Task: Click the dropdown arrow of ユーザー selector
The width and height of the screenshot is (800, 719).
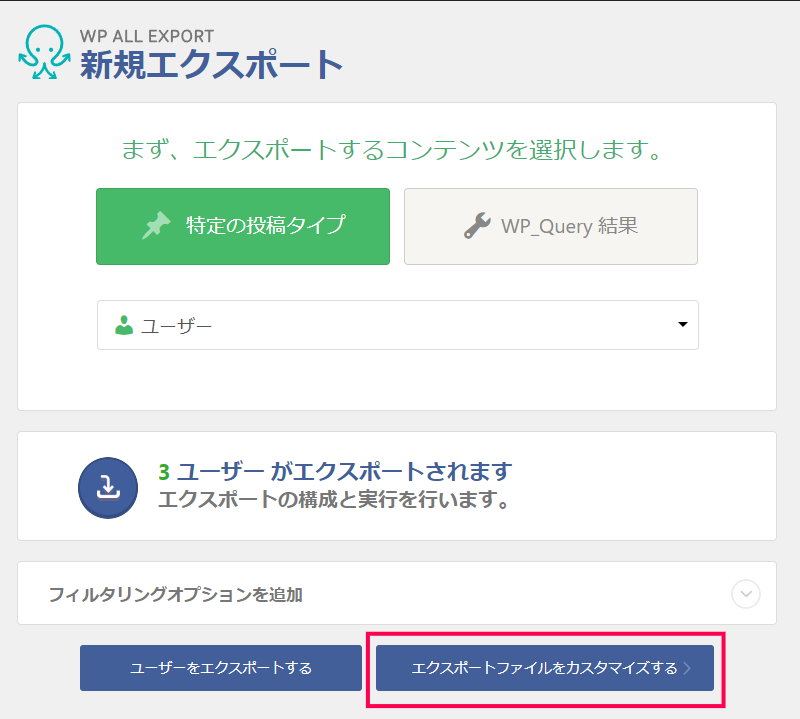Action: coord(683,325)
